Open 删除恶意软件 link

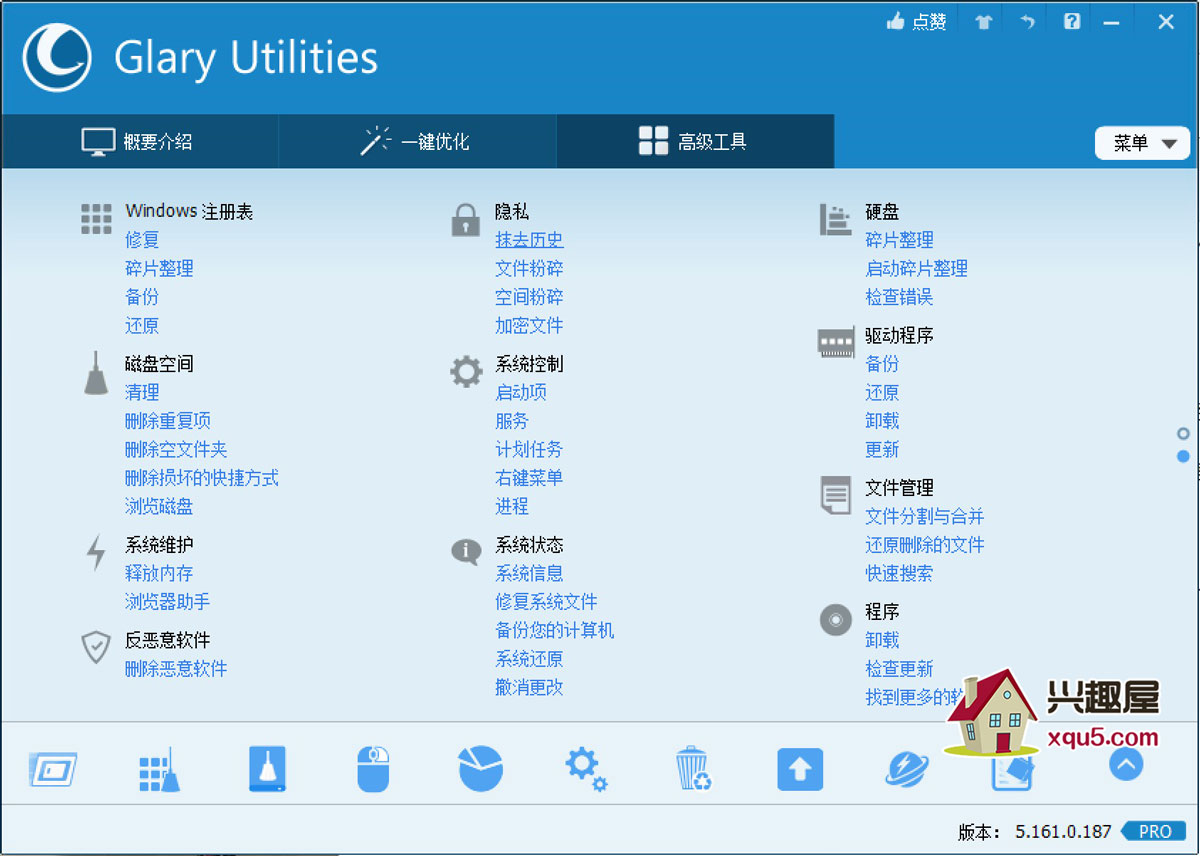[176, 668]
